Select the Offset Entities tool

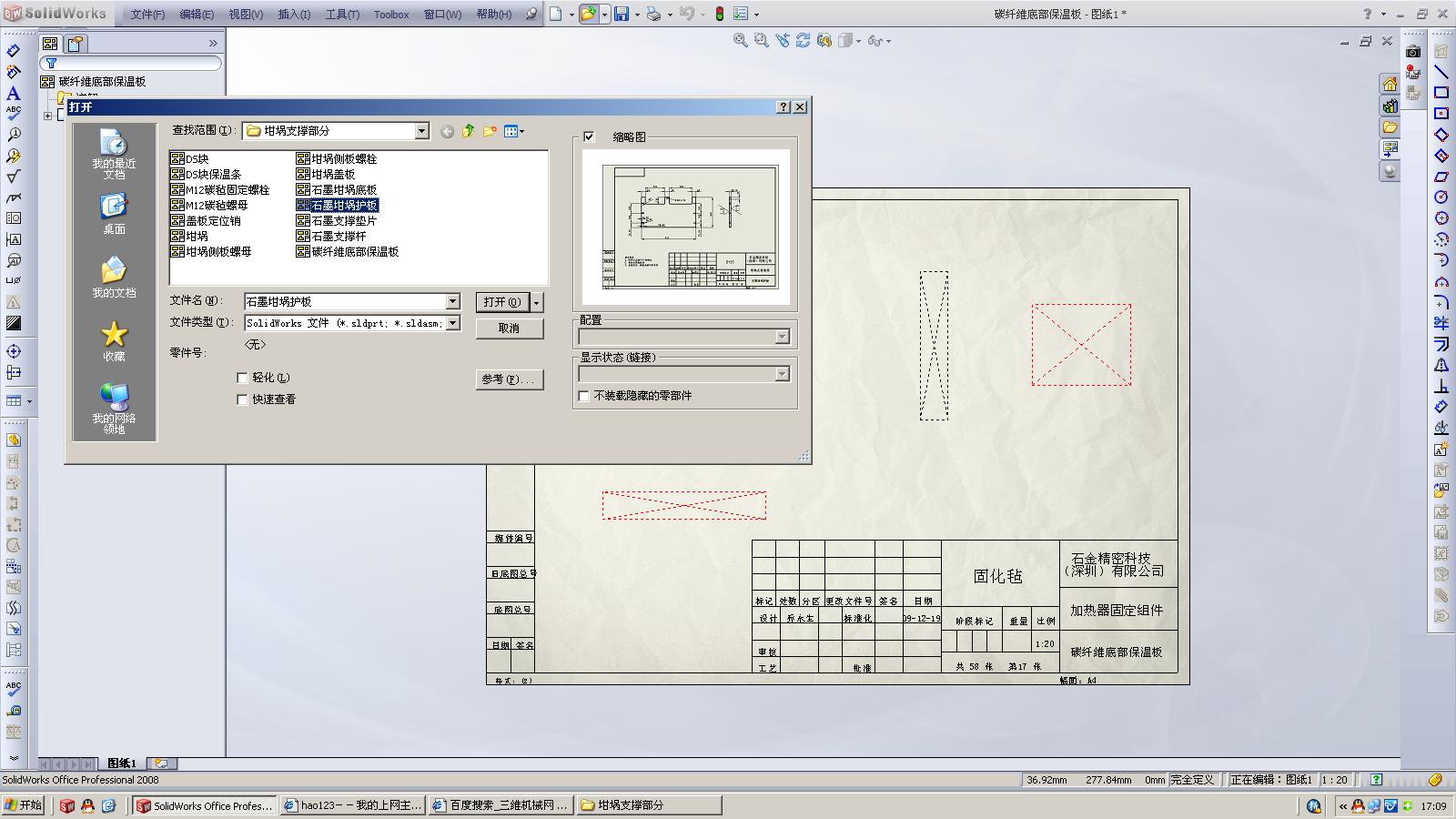click(x=1441, y=344)
